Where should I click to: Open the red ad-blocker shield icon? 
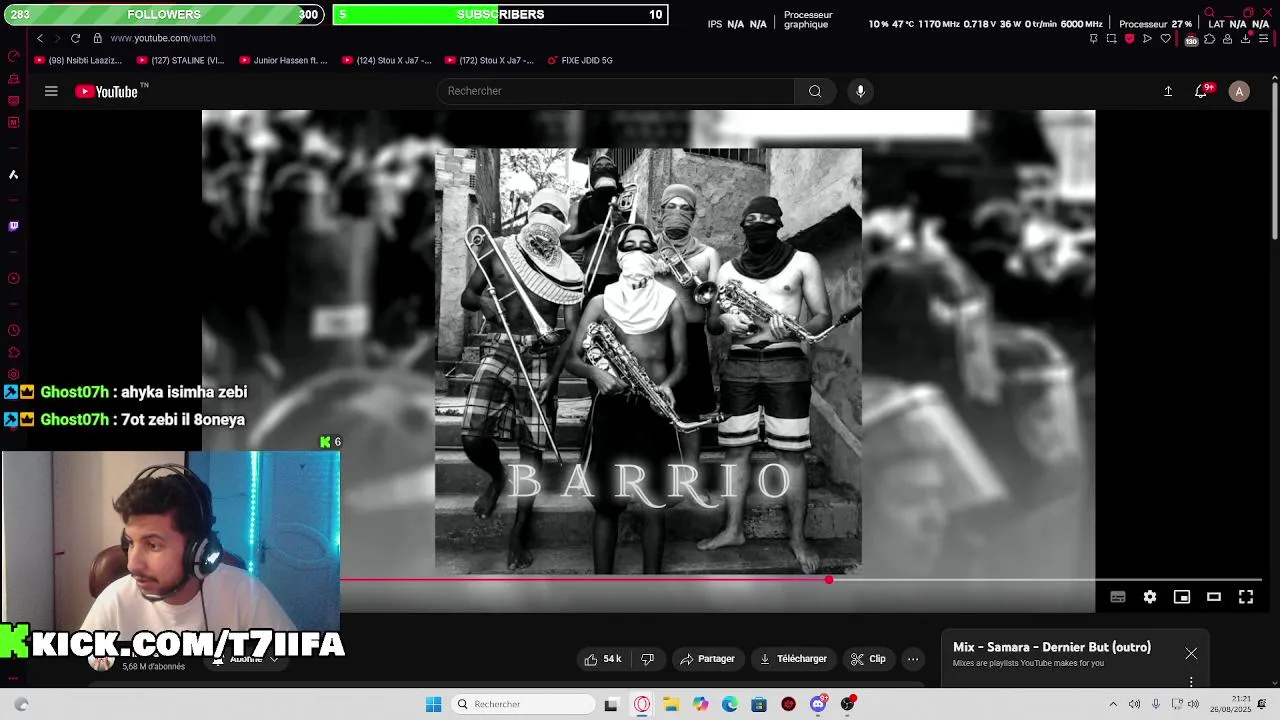(1129, 38)
